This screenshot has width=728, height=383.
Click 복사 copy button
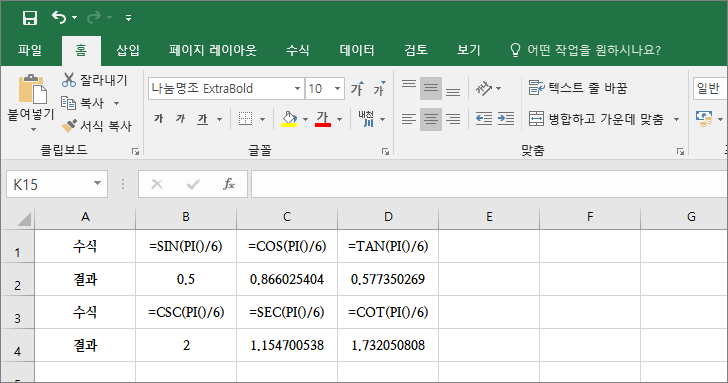[83, 103]
